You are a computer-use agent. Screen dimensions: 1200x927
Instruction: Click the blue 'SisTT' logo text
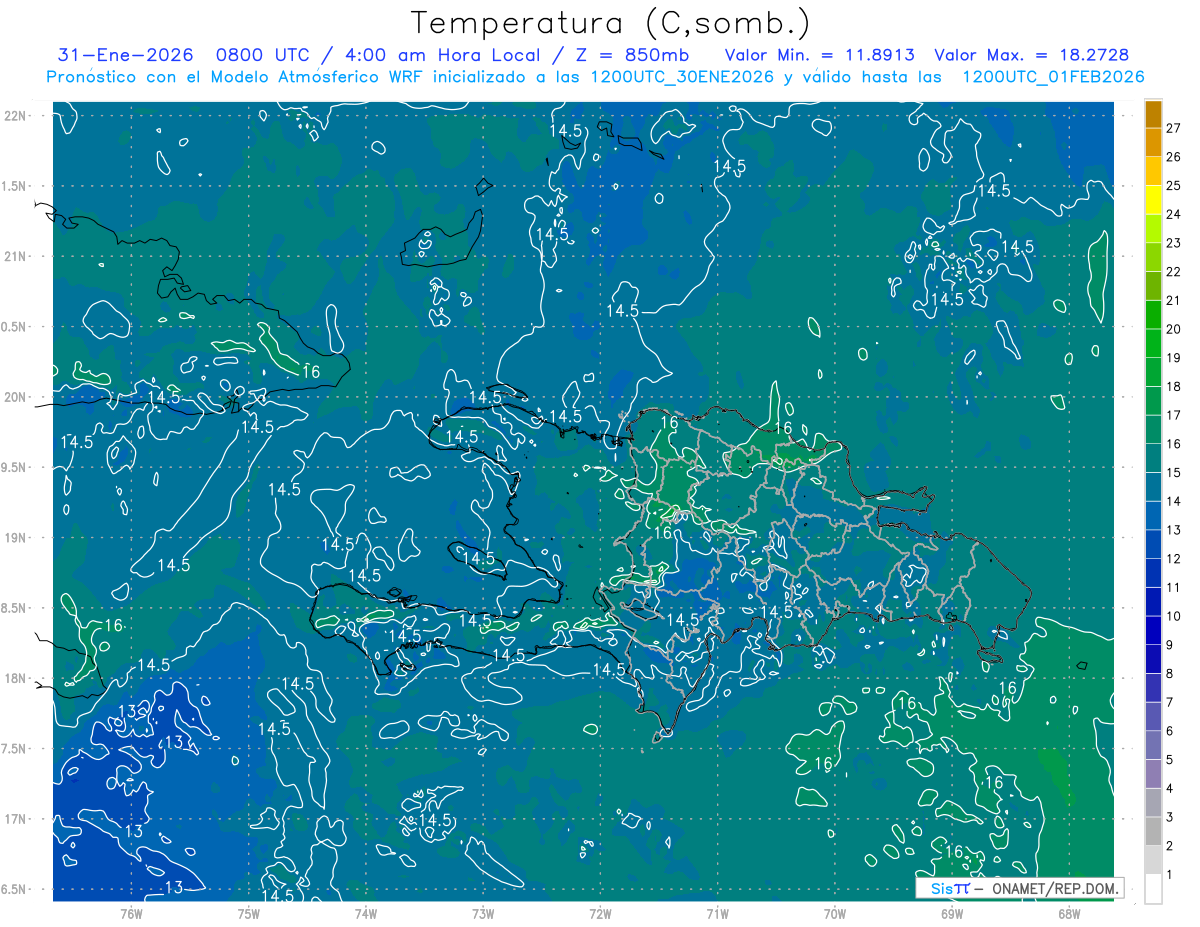coord(950,888)
